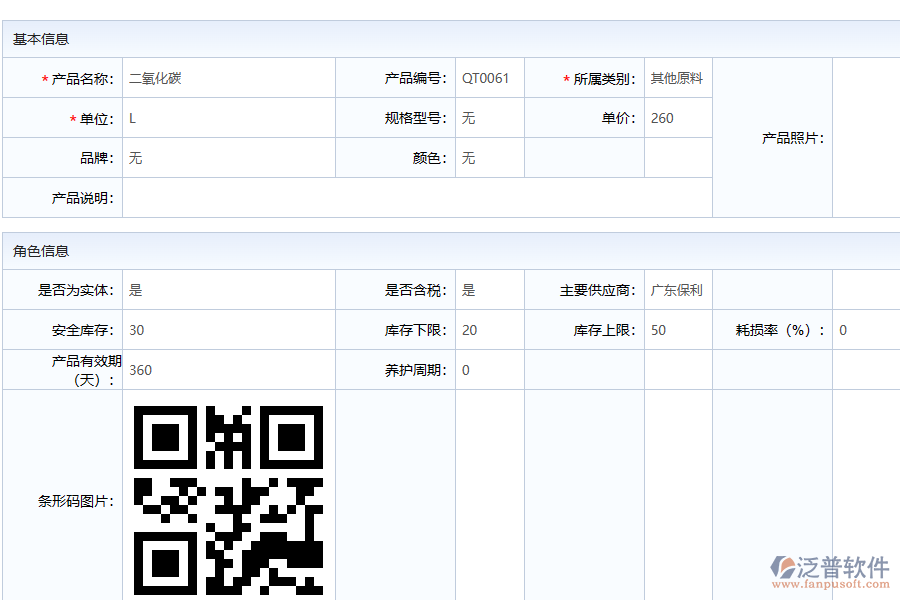Click the 产品有效期 value 360

click(x=141, y=370)
